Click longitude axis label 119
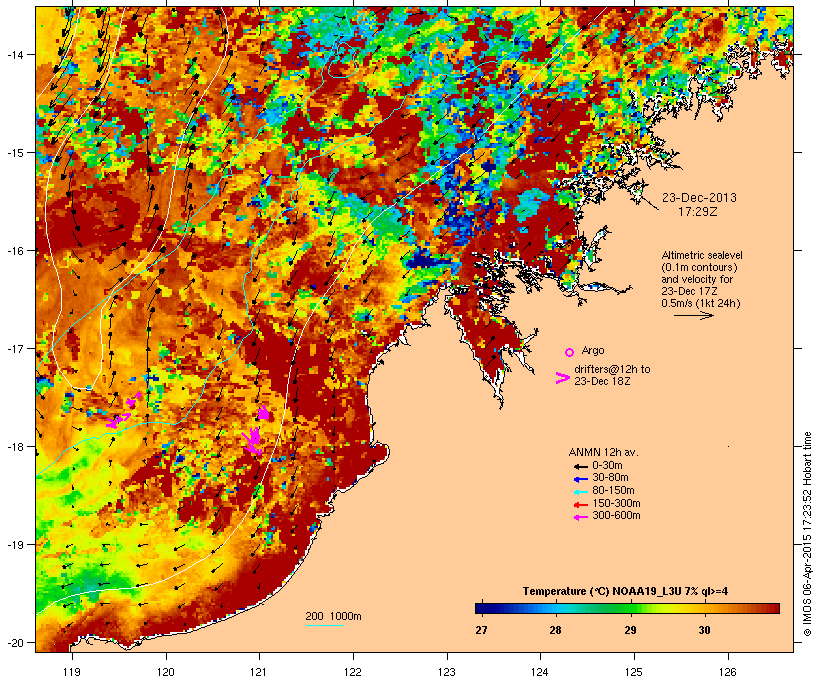Viewport: 820px width, 680px height. 72,672
